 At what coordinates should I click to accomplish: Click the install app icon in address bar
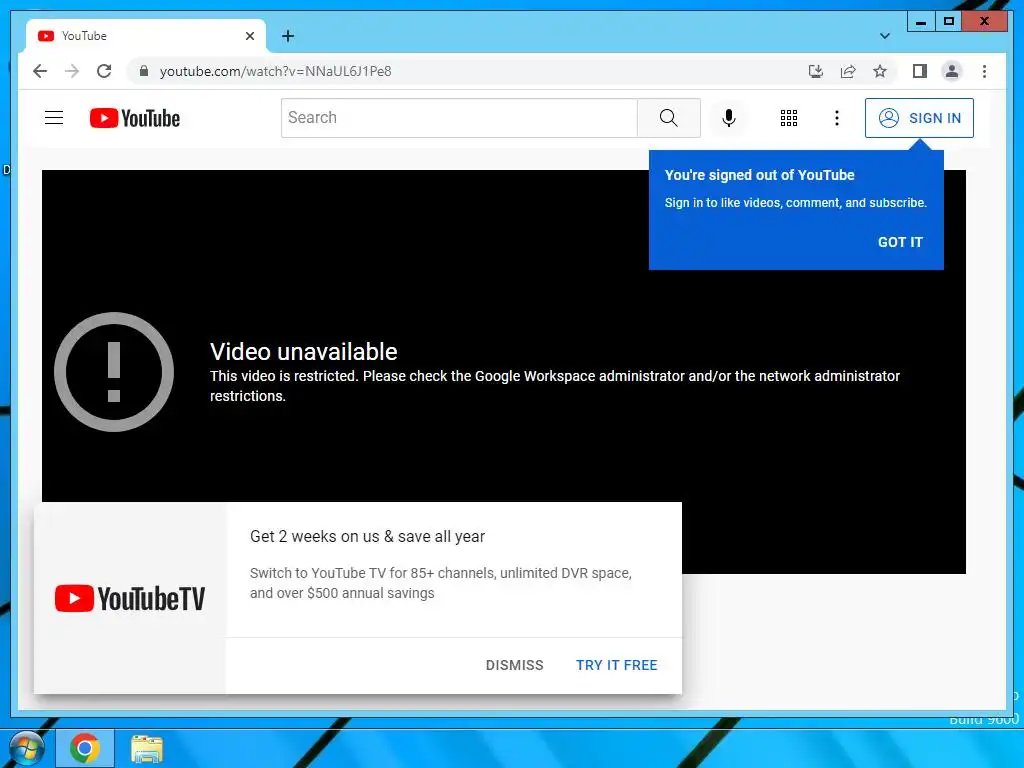tap(816, 71)
